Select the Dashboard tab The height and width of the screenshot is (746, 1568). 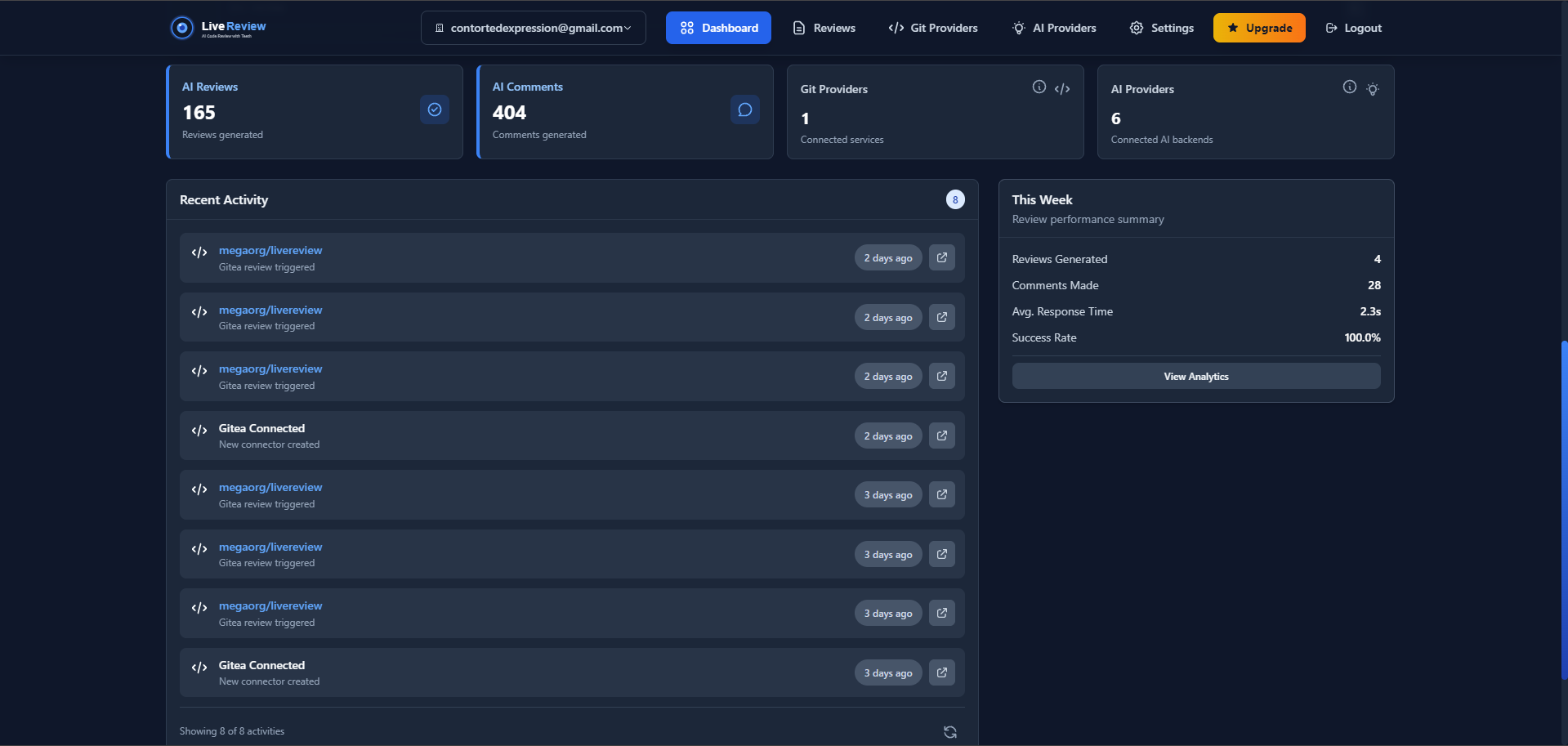point(718,27)
